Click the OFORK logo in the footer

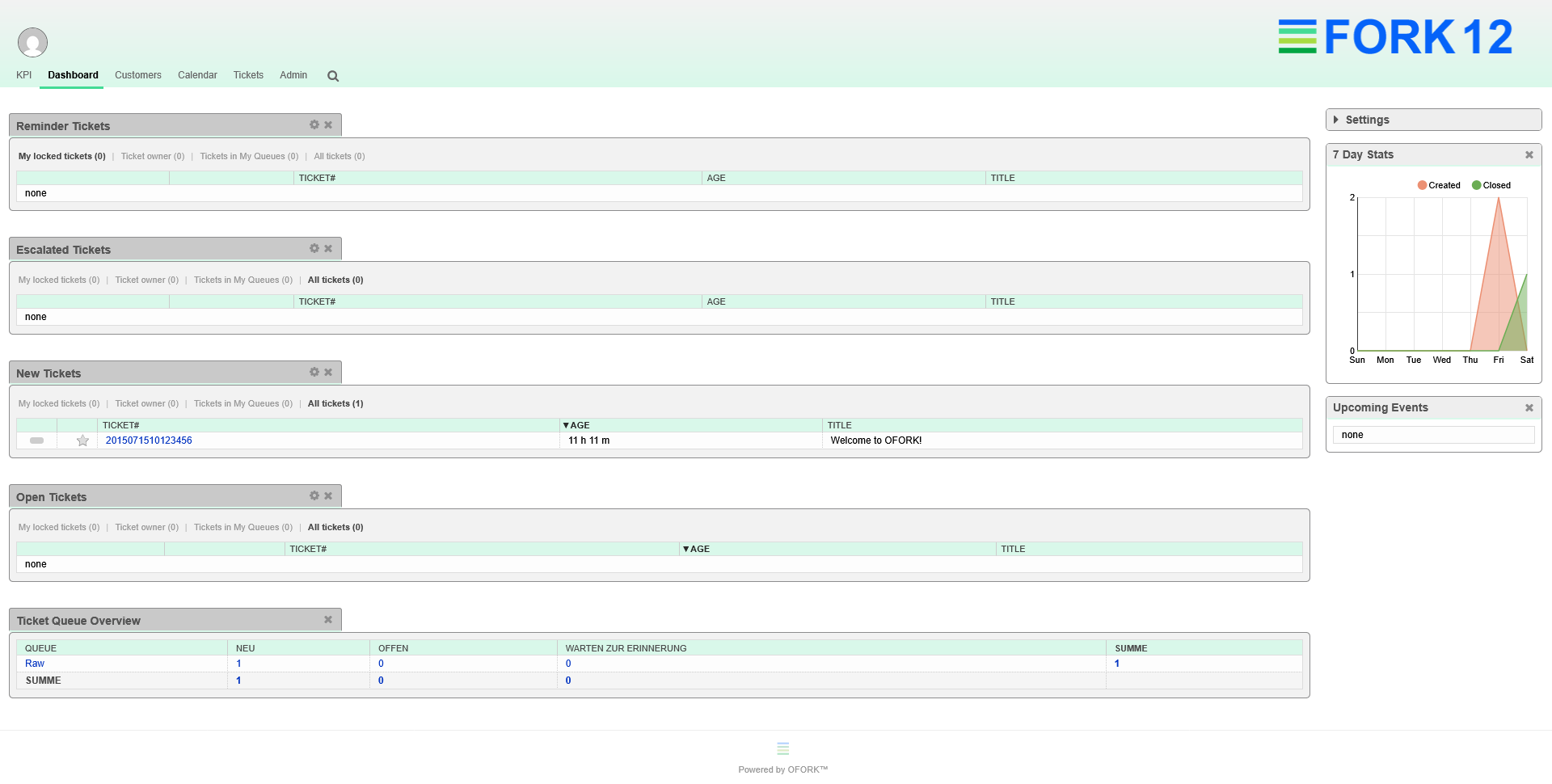pos(782,748)
